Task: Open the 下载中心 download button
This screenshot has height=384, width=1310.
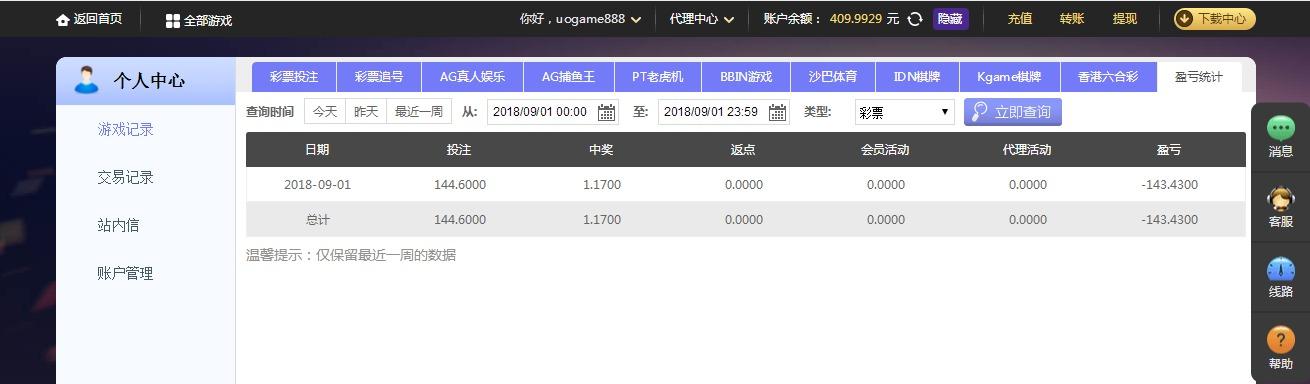Action: tap(1214, 19)
